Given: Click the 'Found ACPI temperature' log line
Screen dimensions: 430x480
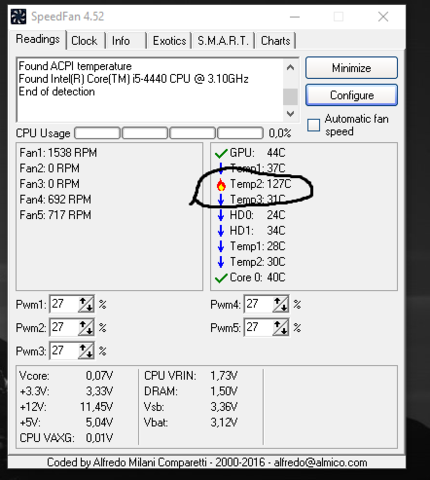Looking at the screenshot, I should [x=75, y=66].
